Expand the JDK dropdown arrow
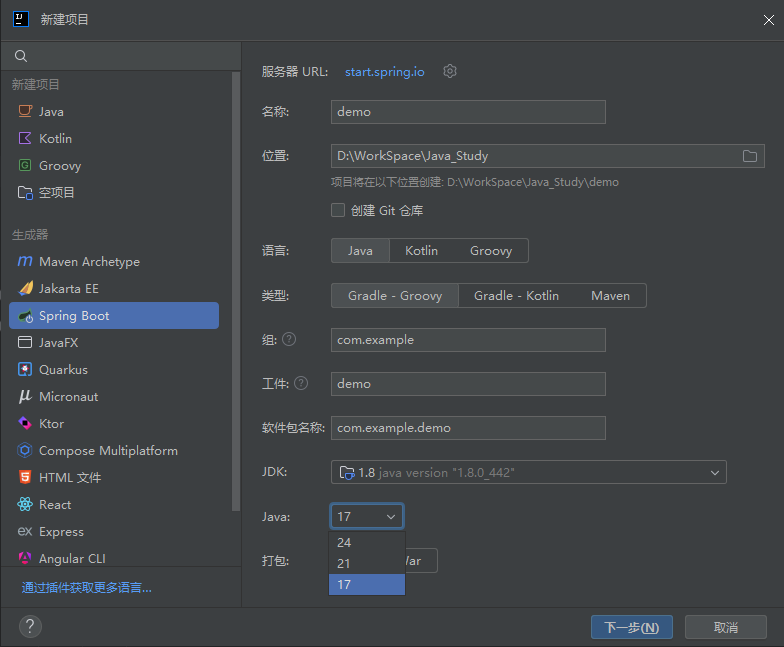This screenshot has height=647, width=784. (x=715, y=472)
